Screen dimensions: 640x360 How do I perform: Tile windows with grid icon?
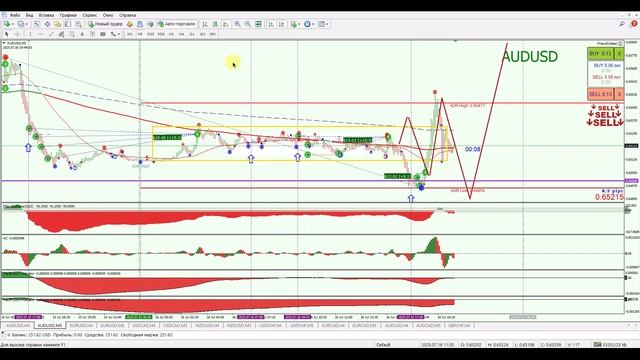click(x=258, y=24)
